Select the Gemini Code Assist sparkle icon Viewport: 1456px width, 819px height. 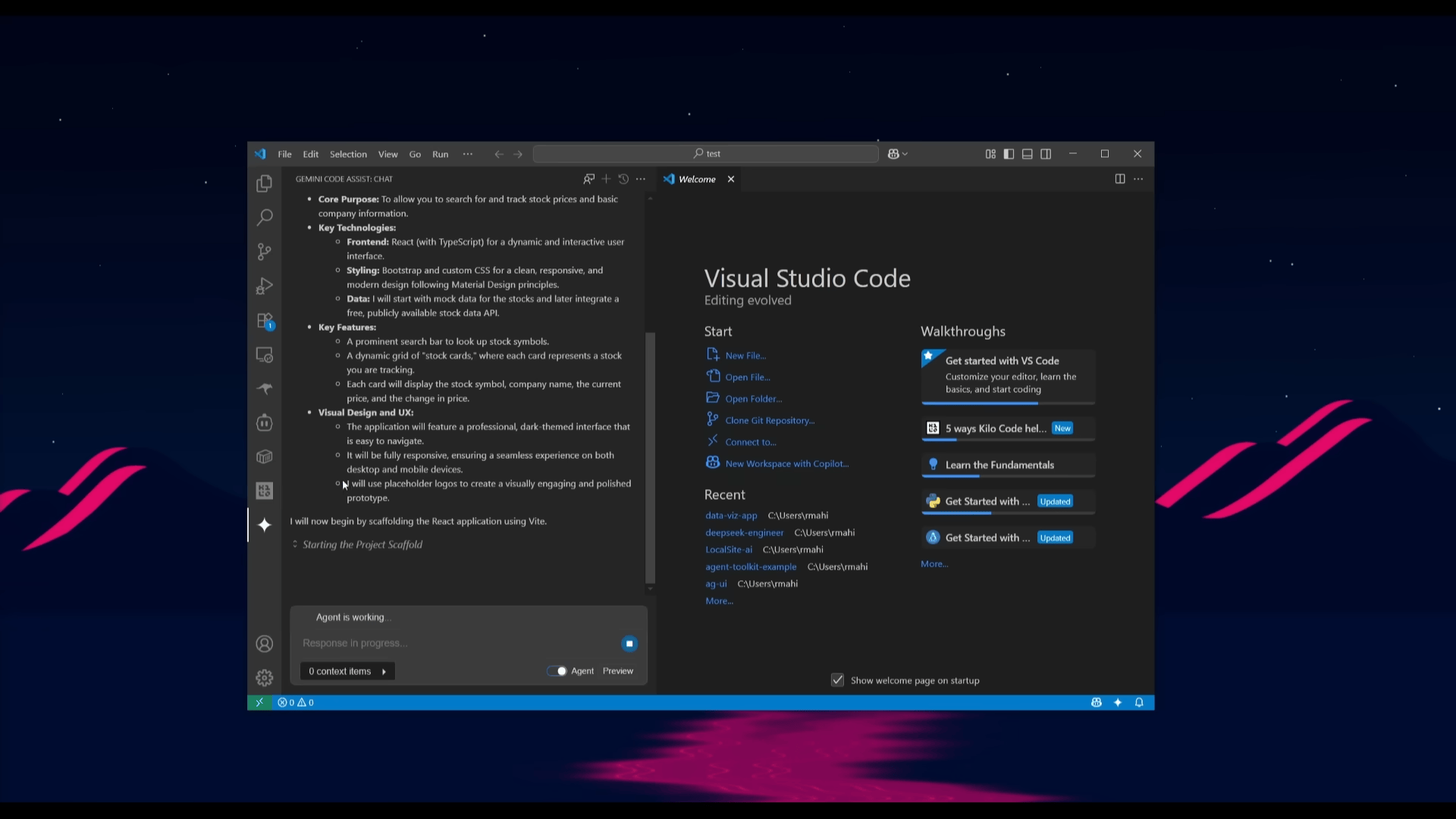pyautogui.click(x=264, y=525)
